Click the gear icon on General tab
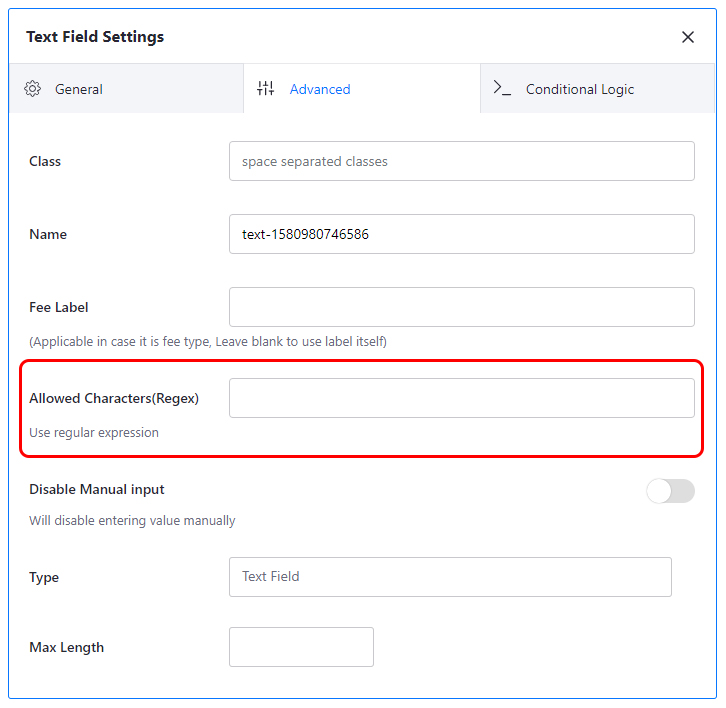 tap(32, 88)
